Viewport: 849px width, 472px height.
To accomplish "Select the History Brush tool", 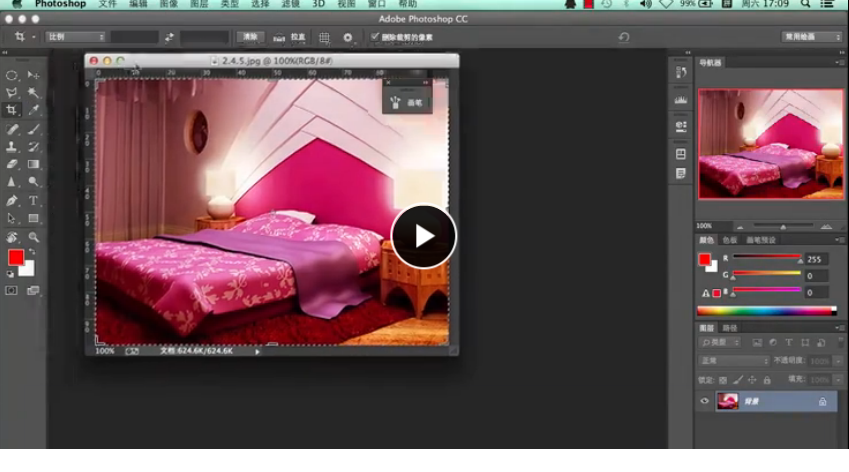I will point(34,147).
